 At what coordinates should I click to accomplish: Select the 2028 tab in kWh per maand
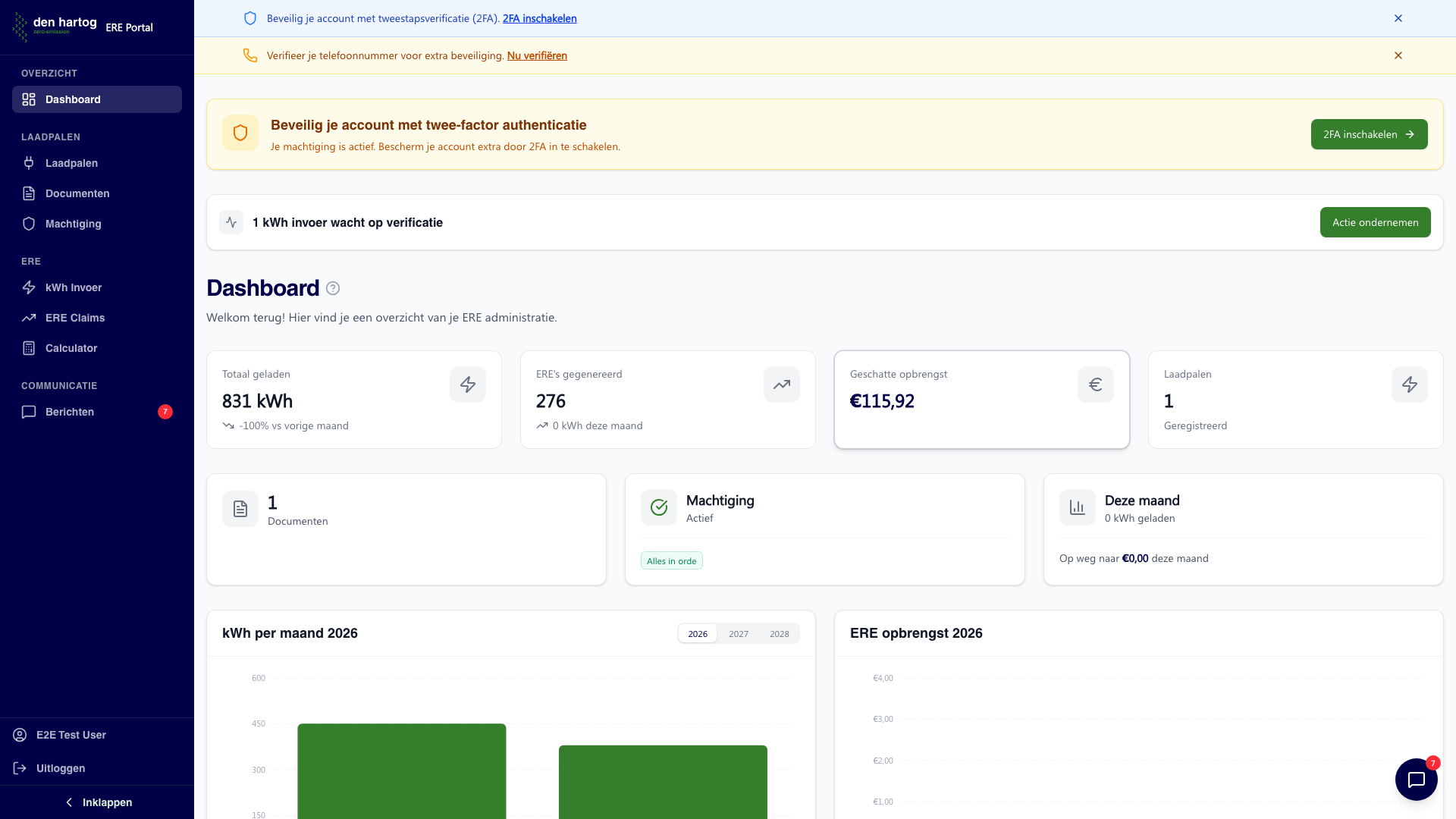[779, 633]
